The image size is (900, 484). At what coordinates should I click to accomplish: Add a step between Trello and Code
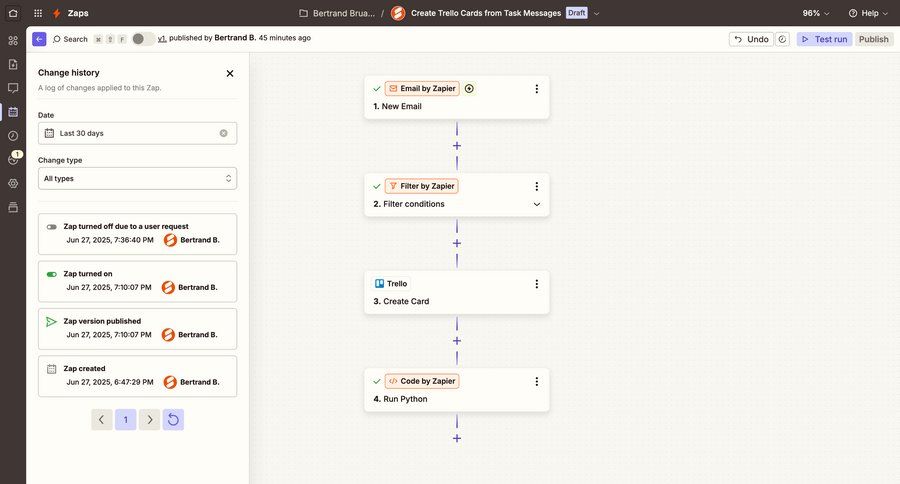click(x=457, y=341)
